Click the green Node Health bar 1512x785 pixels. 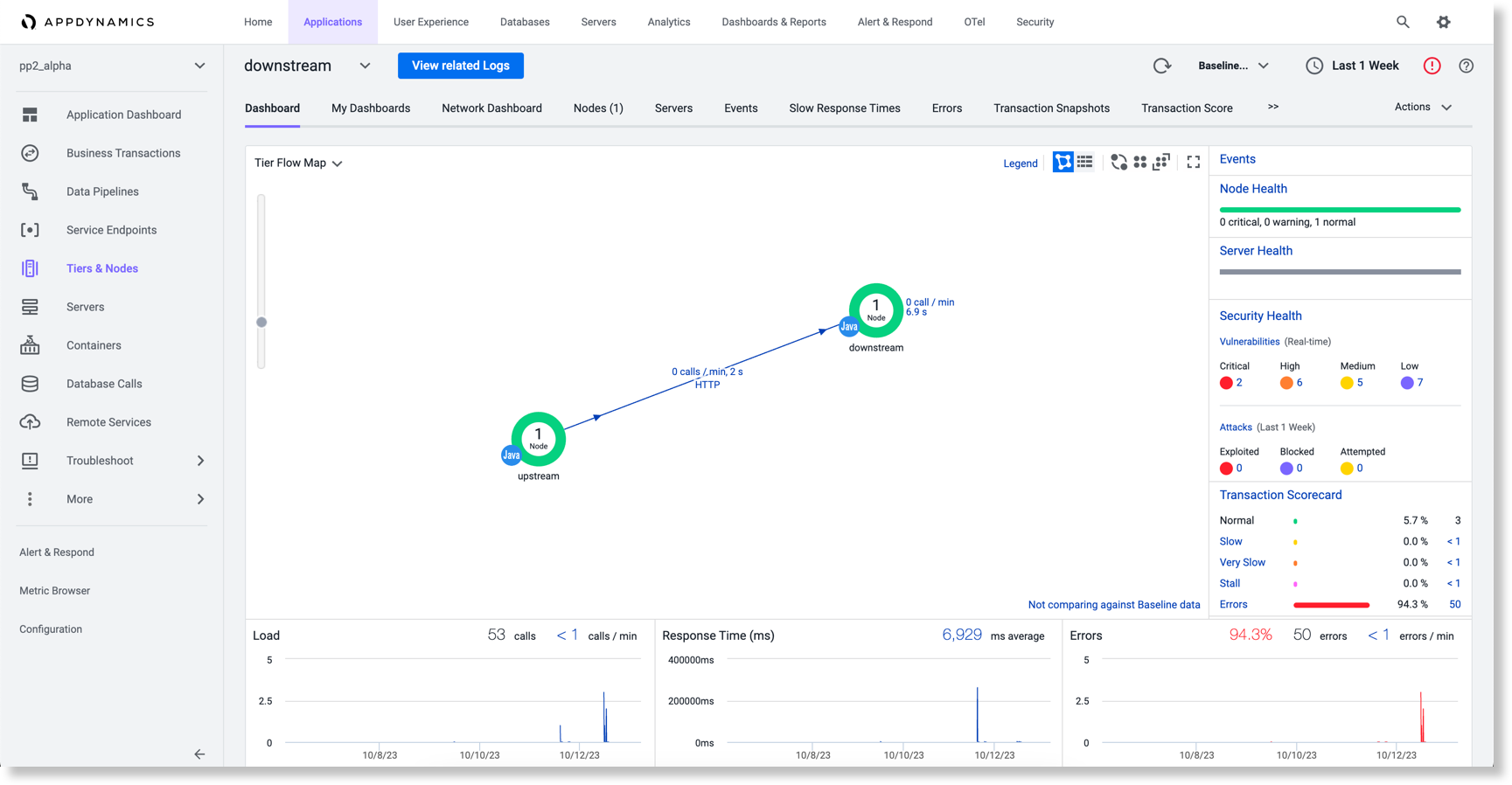1340,210
